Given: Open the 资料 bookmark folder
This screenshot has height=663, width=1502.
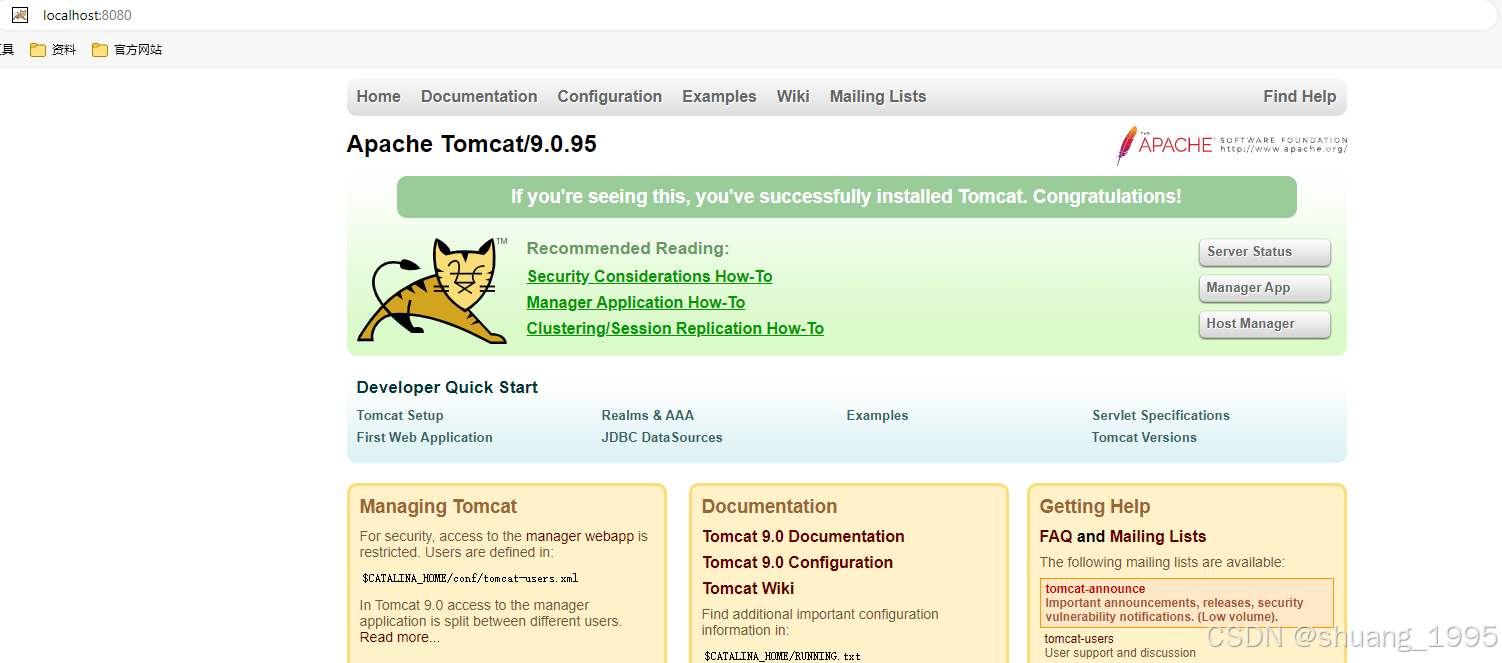Looking at the screenshot, I should [x=53, y=50].
